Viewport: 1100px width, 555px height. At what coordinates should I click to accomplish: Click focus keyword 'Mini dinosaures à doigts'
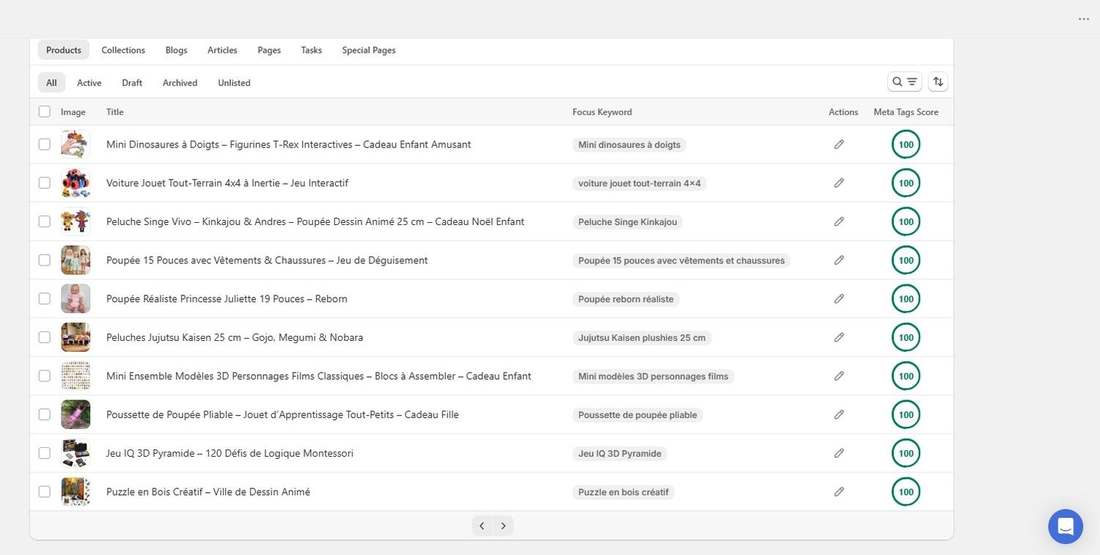click(629, 145)
